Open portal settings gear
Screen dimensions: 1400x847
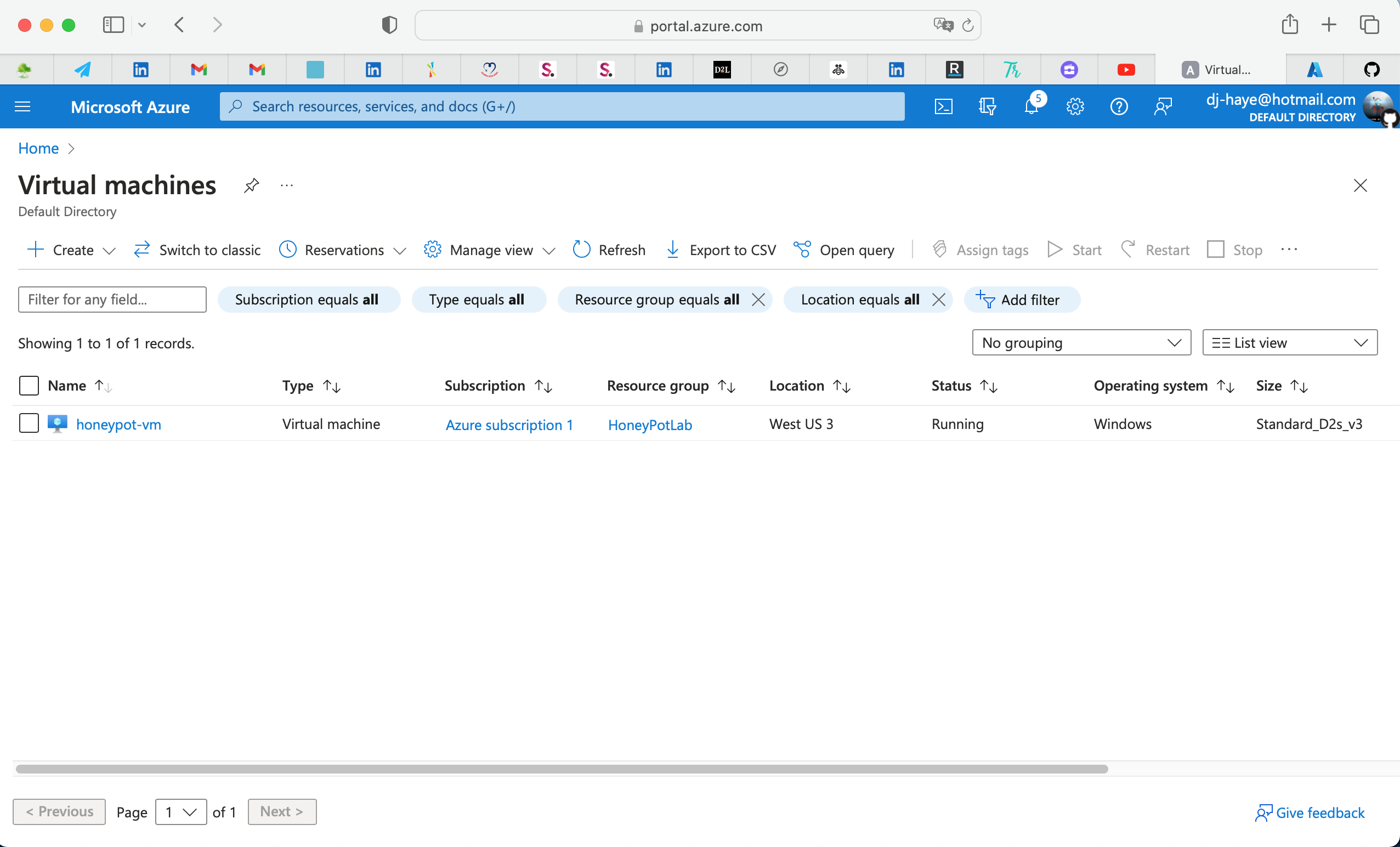coord(1075,106)
